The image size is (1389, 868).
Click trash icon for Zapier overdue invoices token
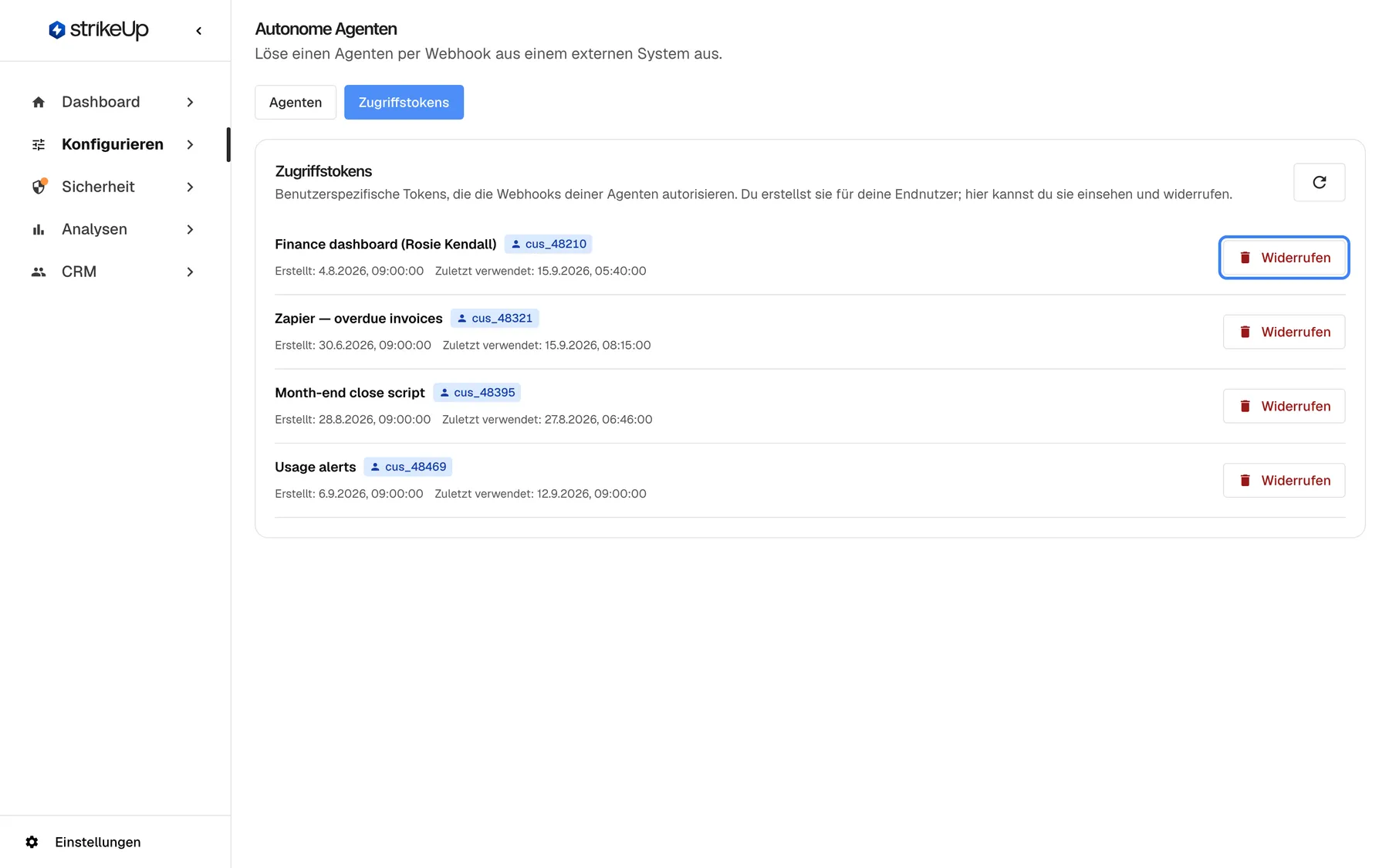(1245, 332)
